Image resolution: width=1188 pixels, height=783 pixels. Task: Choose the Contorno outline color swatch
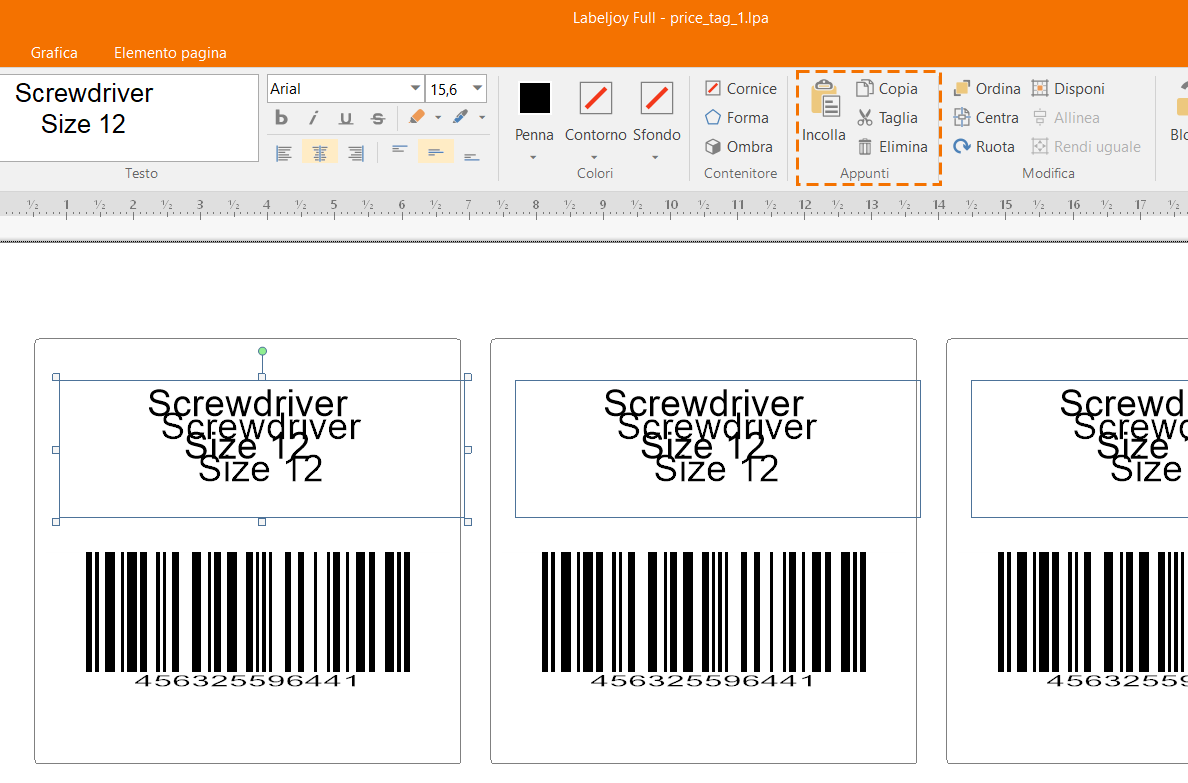(596, 99)
